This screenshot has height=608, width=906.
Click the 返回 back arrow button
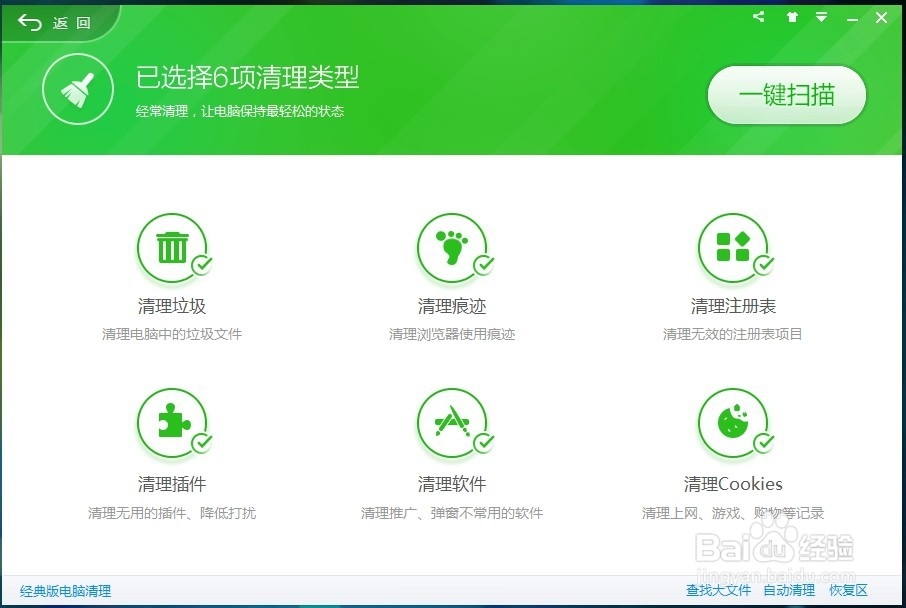pos(54,23)
